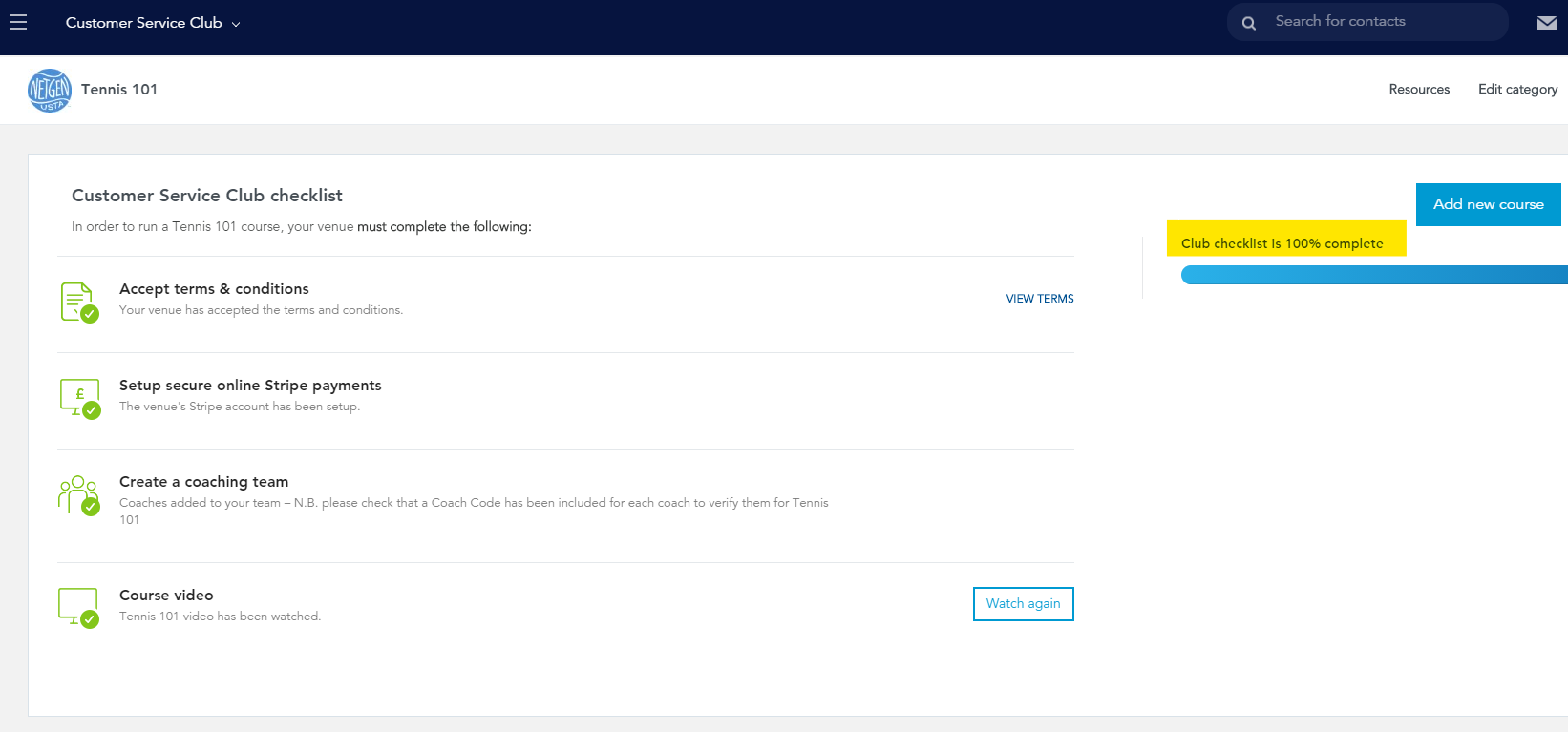Click the 'Course video' heading
Viewport: 1568px width, 732px height.
coord(166,596)
